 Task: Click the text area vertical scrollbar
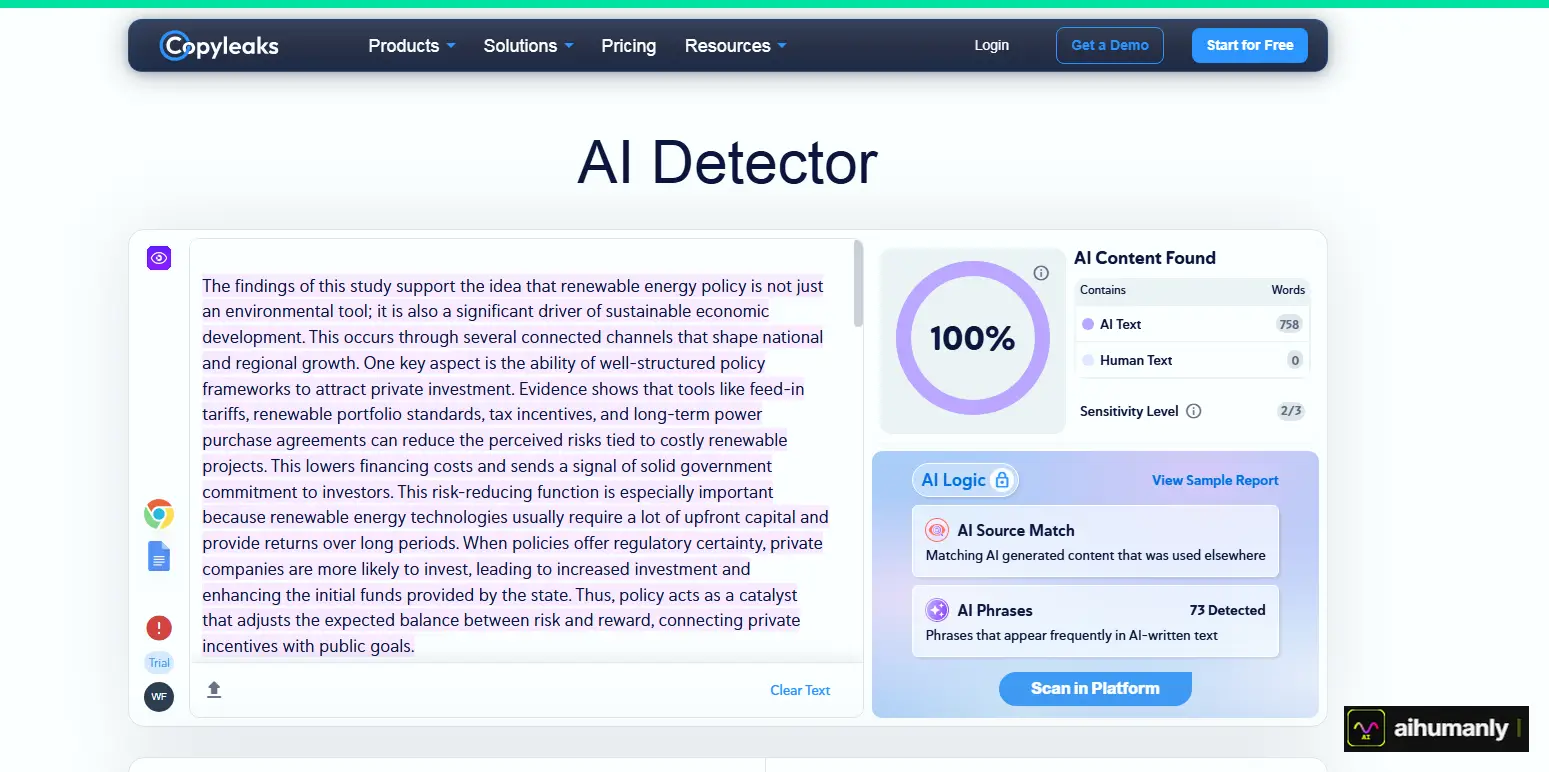(858, 283)
